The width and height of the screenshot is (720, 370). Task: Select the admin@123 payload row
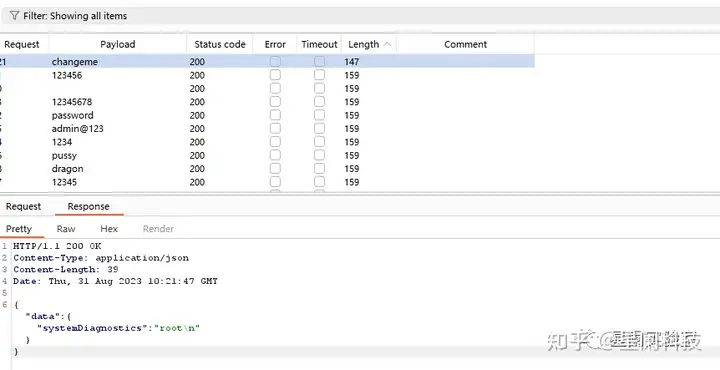(267, 129)
